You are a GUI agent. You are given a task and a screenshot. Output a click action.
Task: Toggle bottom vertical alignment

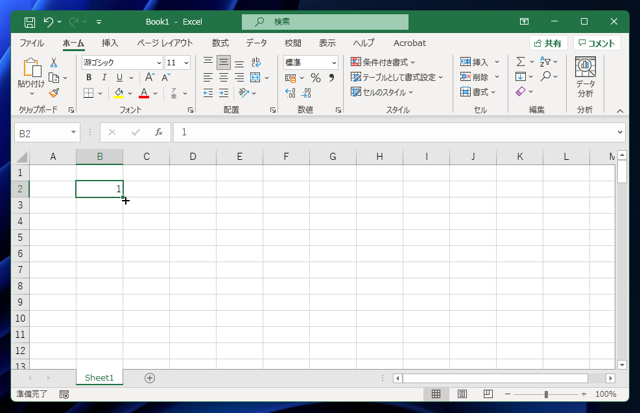point(239,62)
